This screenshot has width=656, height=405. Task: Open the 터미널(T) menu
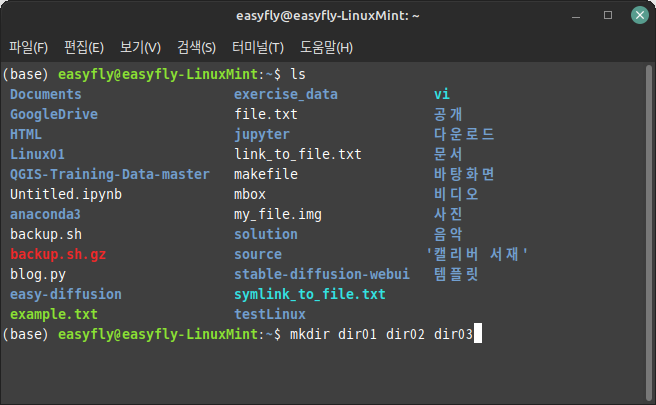point(258,47)
